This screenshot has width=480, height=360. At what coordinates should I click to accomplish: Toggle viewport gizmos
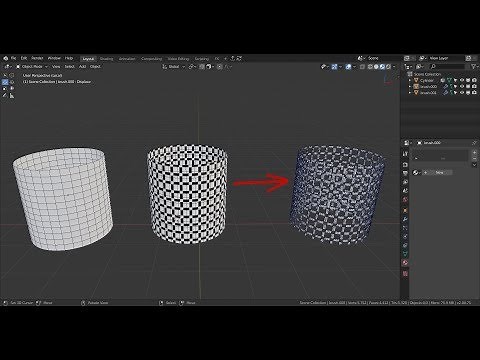pos(334,67)
